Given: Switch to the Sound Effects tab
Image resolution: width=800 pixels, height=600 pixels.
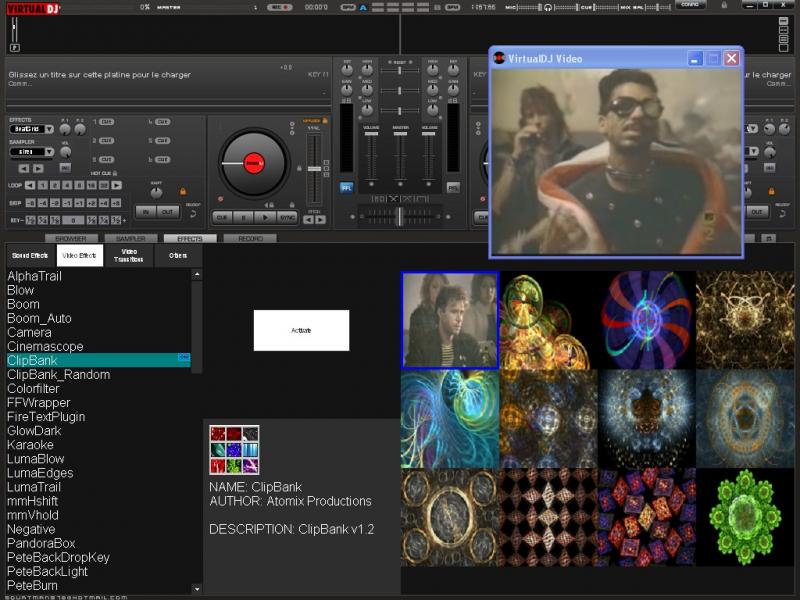Looking at the screenshot, I should 30,256.
